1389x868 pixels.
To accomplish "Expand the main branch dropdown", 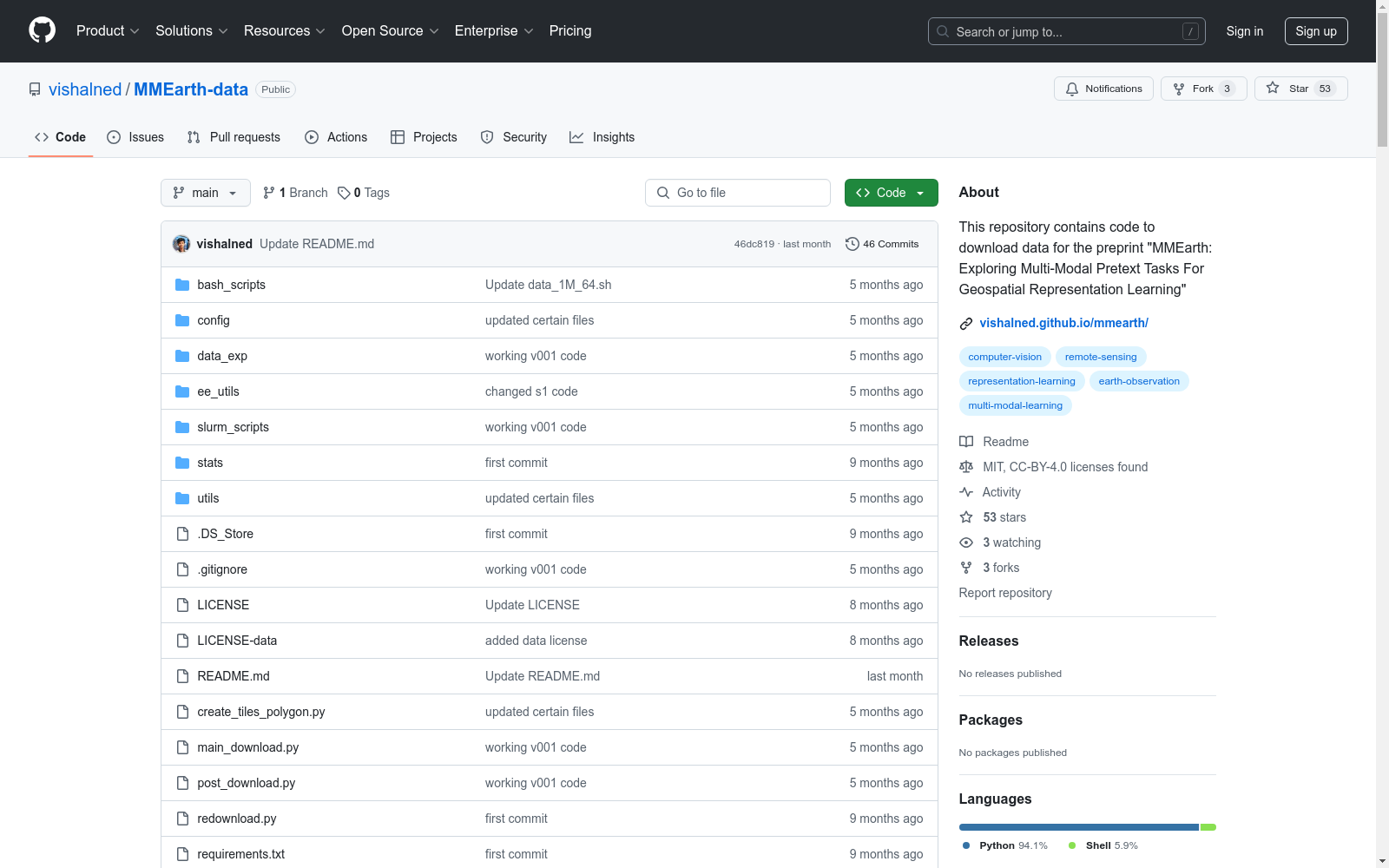I will pyautogui.click(x=205, y=193).
